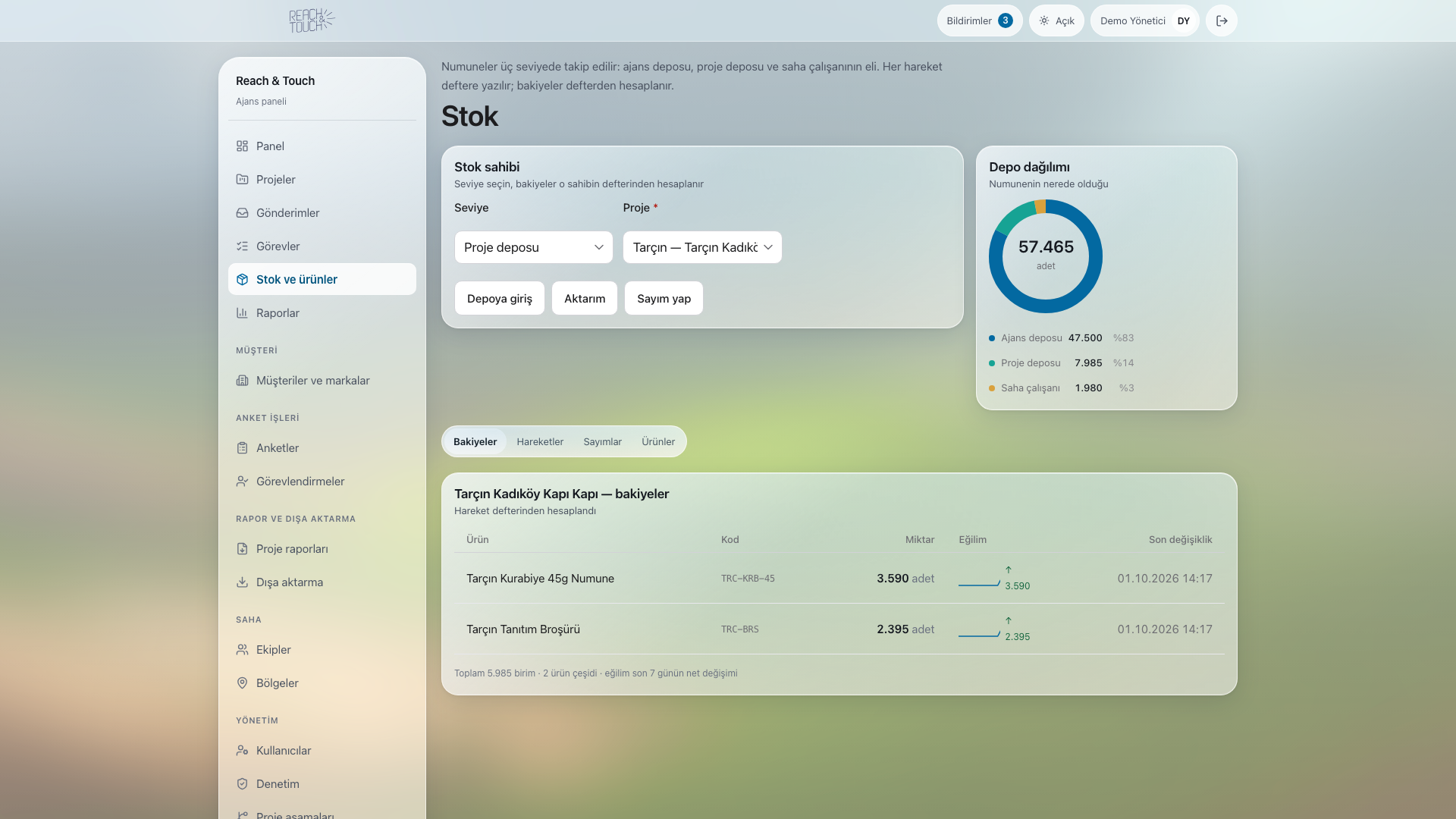Click the Kullanıcılar user settings icon
Viewport: 1456px width, 819px height.
click(x=242, y=751)
